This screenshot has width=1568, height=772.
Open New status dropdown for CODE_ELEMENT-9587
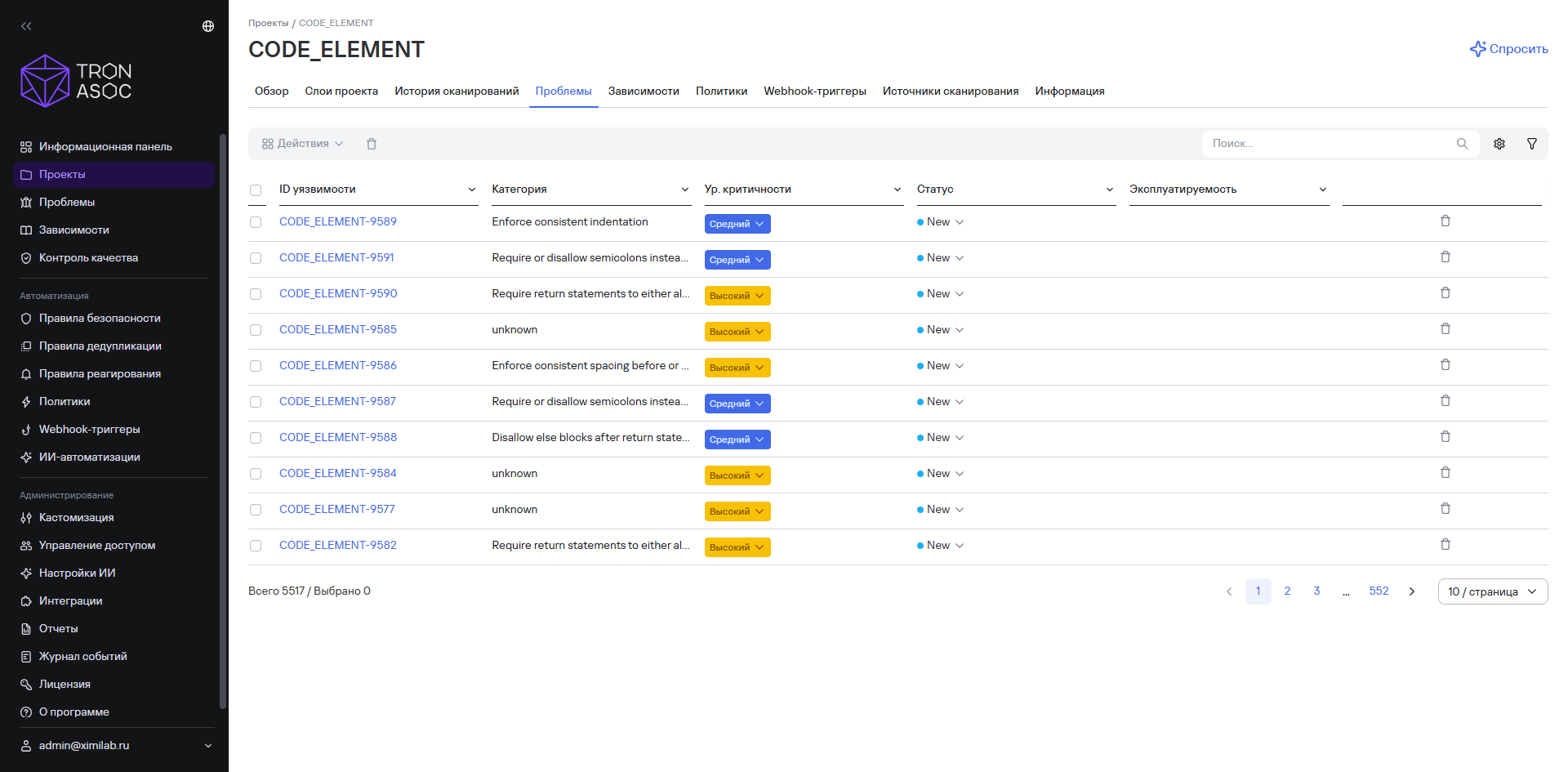[941, 402]
